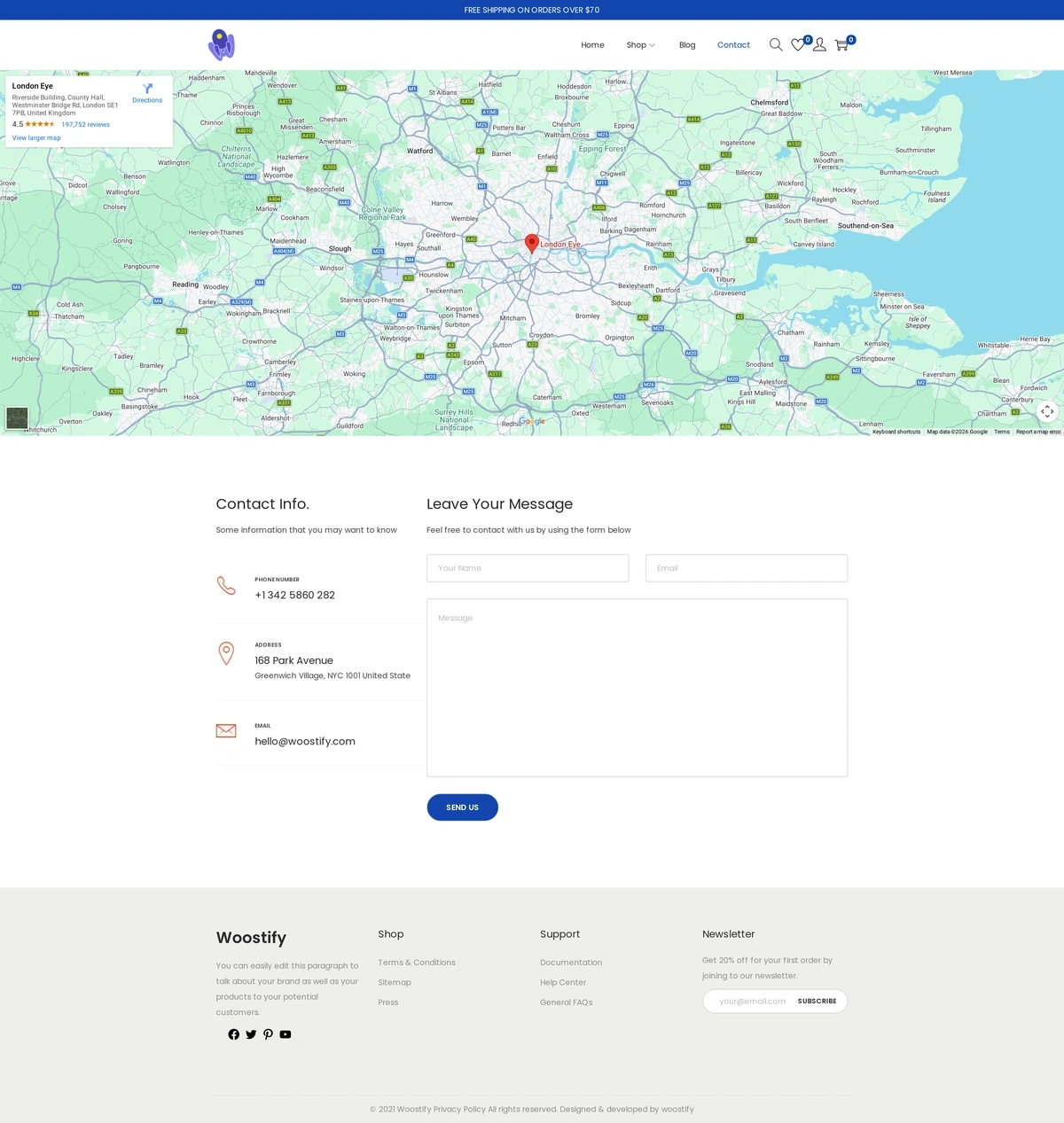Expand the Shop dropdown menu
This screenshot has height=1123, width=1064.
click(x=640, y=45)
